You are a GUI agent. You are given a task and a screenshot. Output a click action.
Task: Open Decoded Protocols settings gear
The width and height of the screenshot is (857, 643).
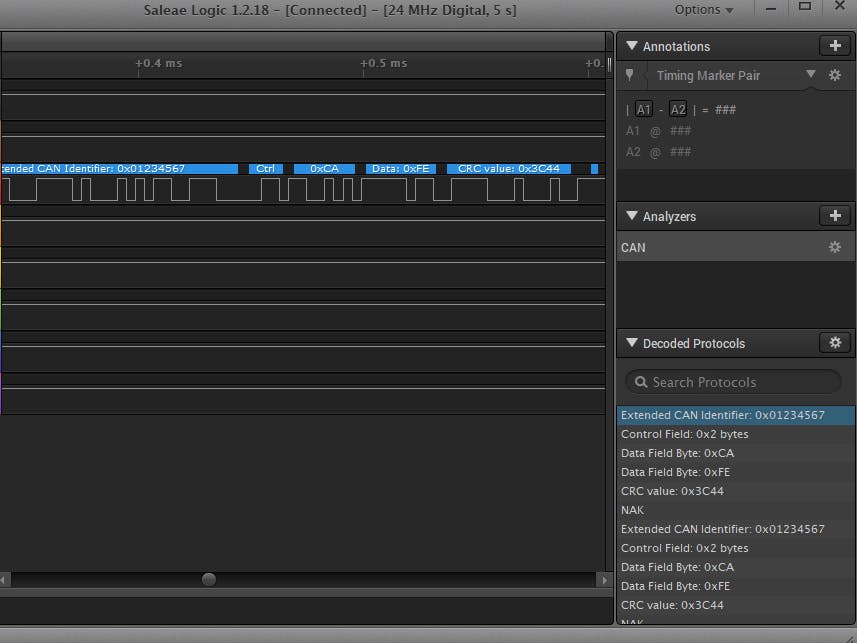pos(835,343)
